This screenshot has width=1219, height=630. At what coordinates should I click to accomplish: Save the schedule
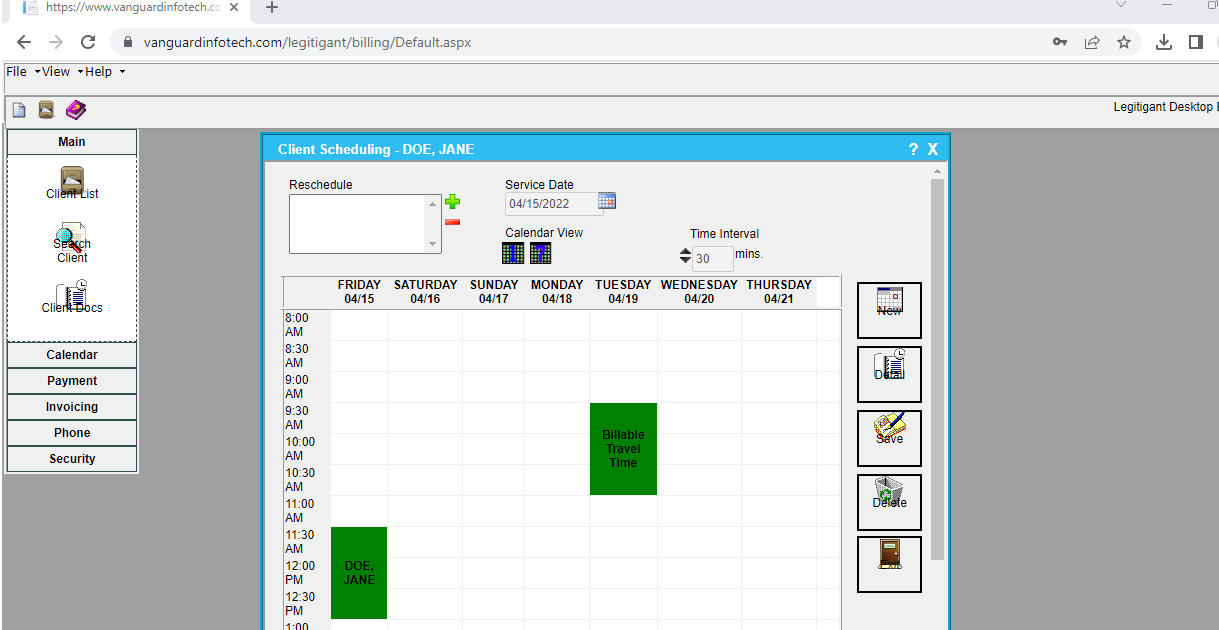pyautogui.click(x=889, y=438)
